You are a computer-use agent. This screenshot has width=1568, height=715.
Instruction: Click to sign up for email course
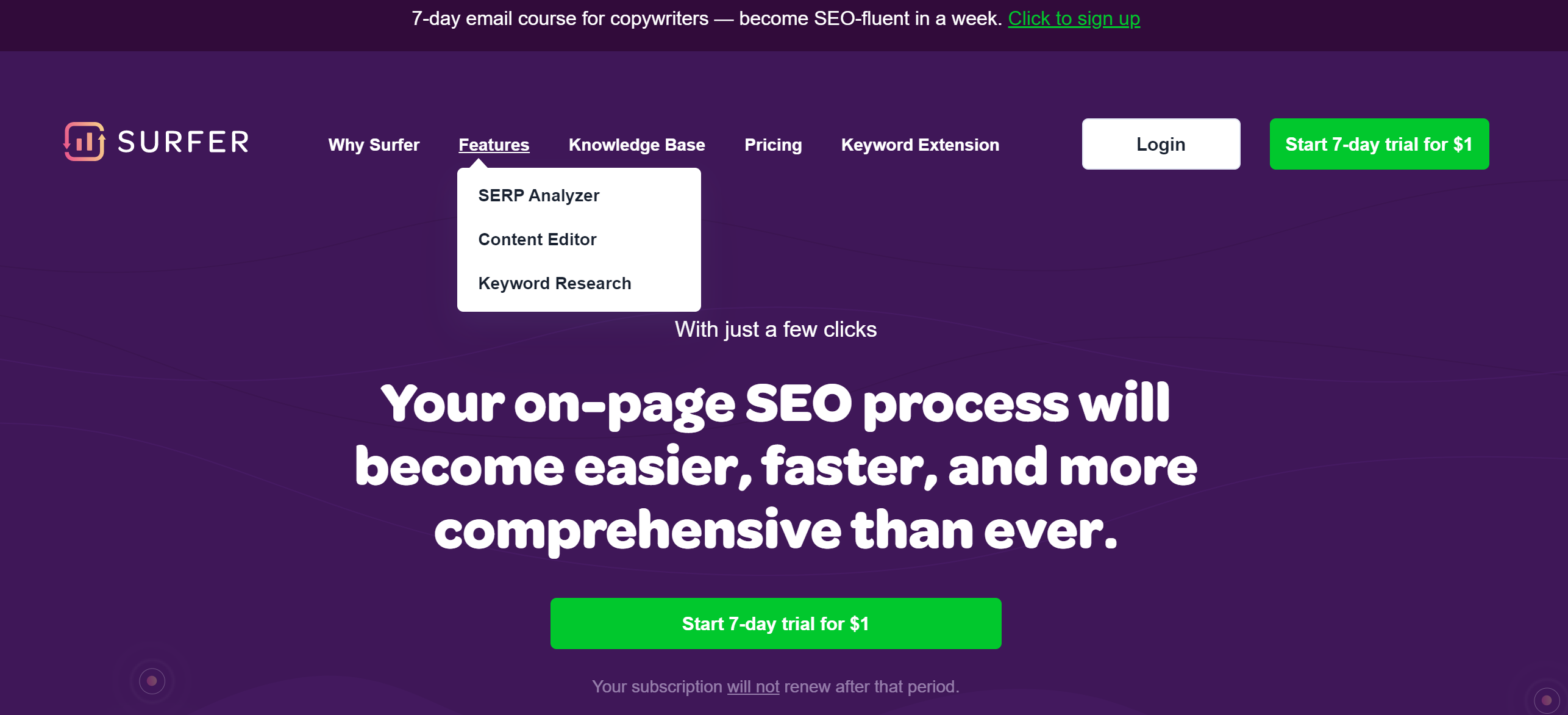[x=1075, y=18]
